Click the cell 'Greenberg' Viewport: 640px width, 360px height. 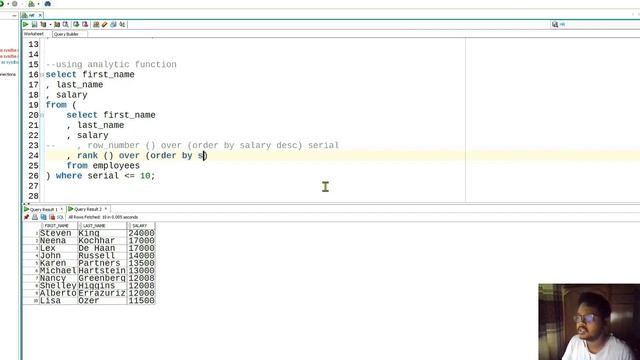pyautogui.click(x=102, y=278)
